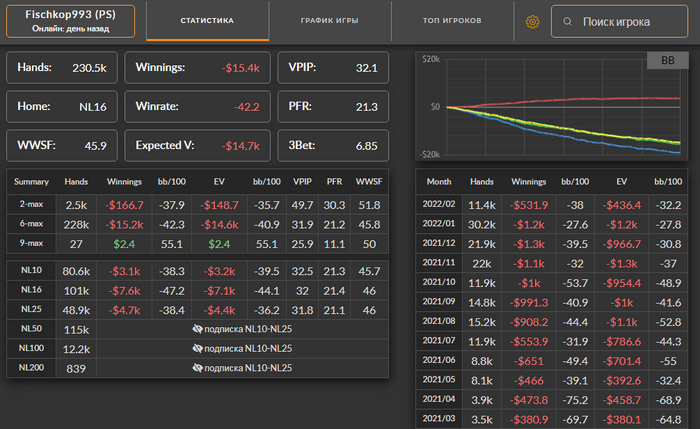The height and width of the screenshot is (429, 700).
Task: Click the winnings graph chart area
Action: coord(552,106)
